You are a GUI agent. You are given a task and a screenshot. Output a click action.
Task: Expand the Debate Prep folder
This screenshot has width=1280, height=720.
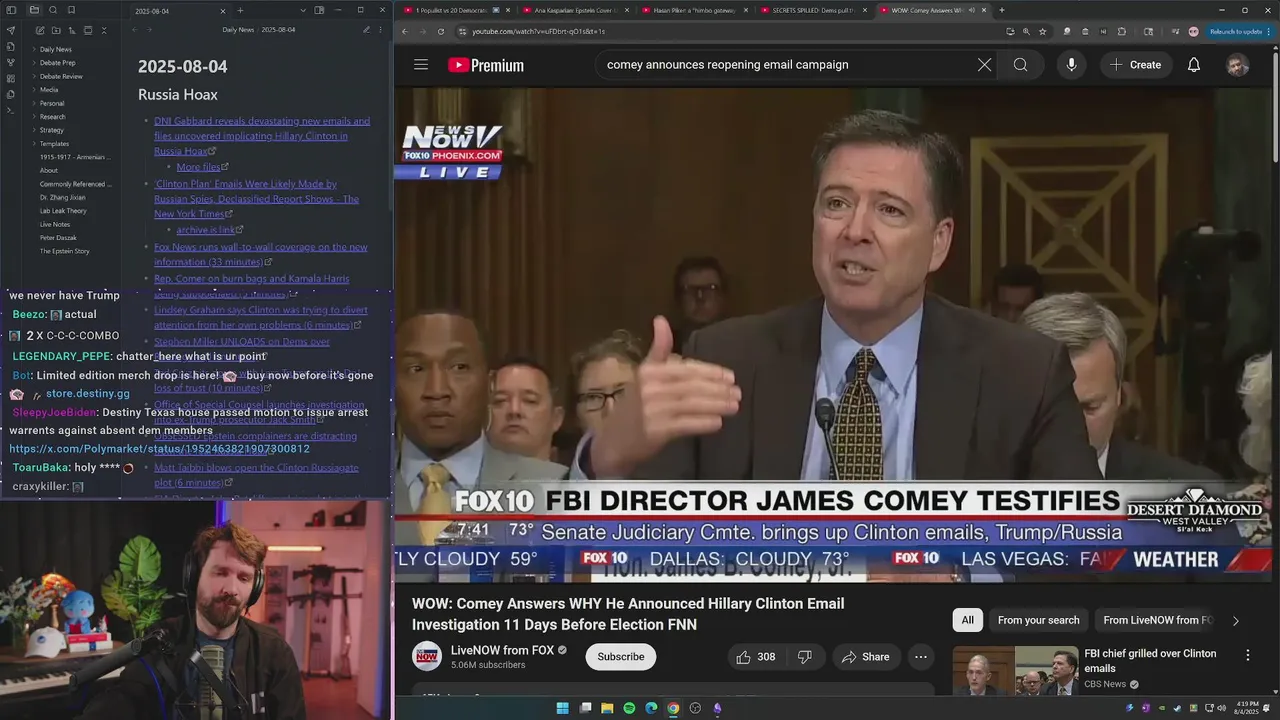[57, 62]
